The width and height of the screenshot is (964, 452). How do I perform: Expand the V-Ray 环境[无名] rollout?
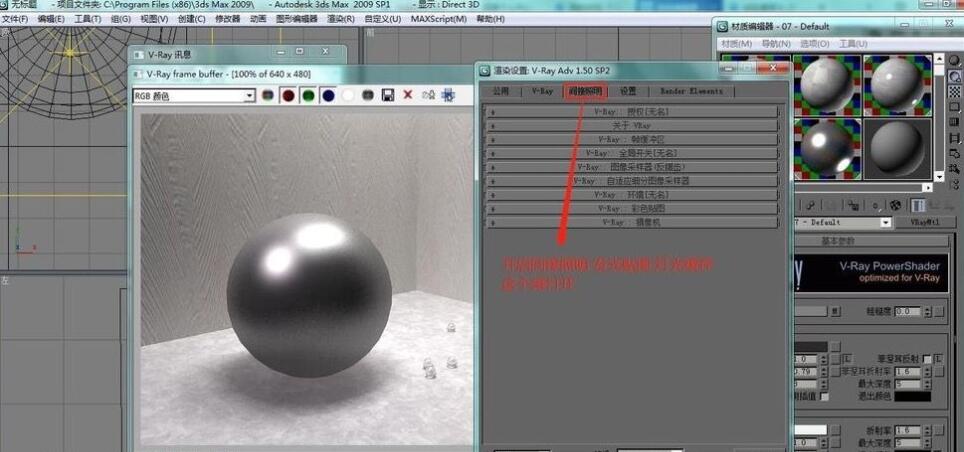point(631,195)
